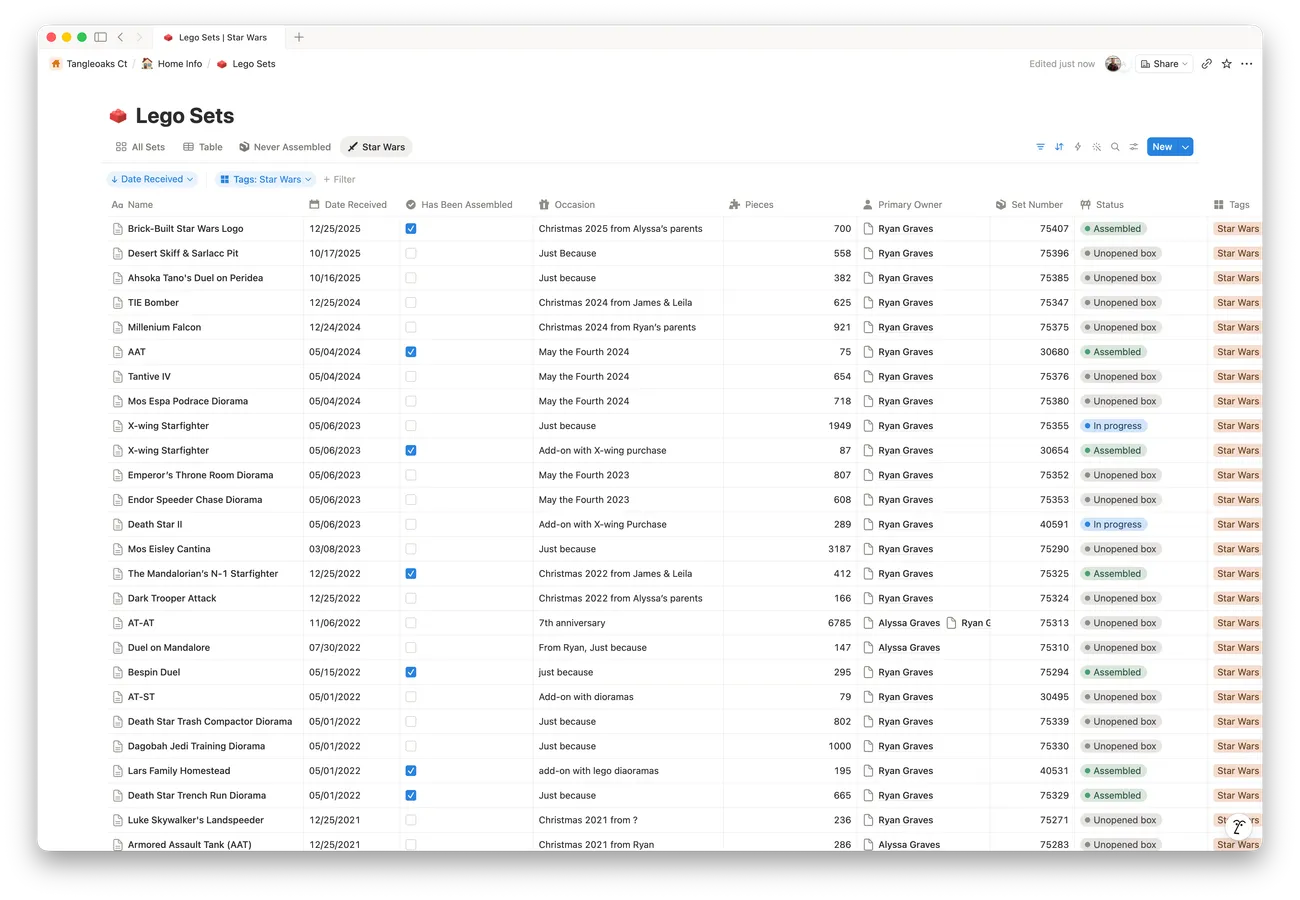Click pieces value 6785 for AT-AT
Image resolution: width=1300 pixels, height=900 pixels.
[839, 623]
